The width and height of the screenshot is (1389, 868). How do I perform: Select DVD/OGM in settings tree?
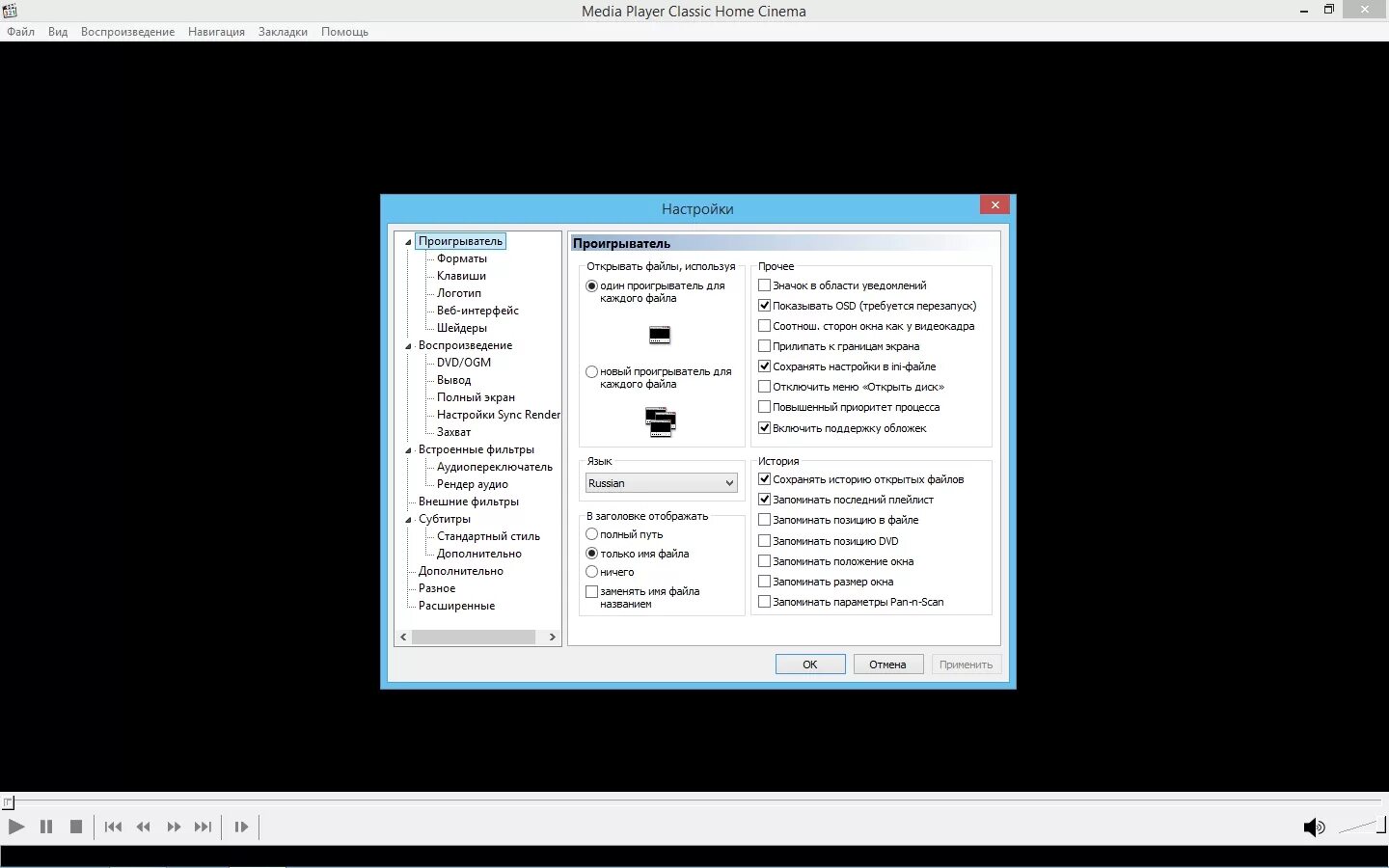click(x=464, y=363)
